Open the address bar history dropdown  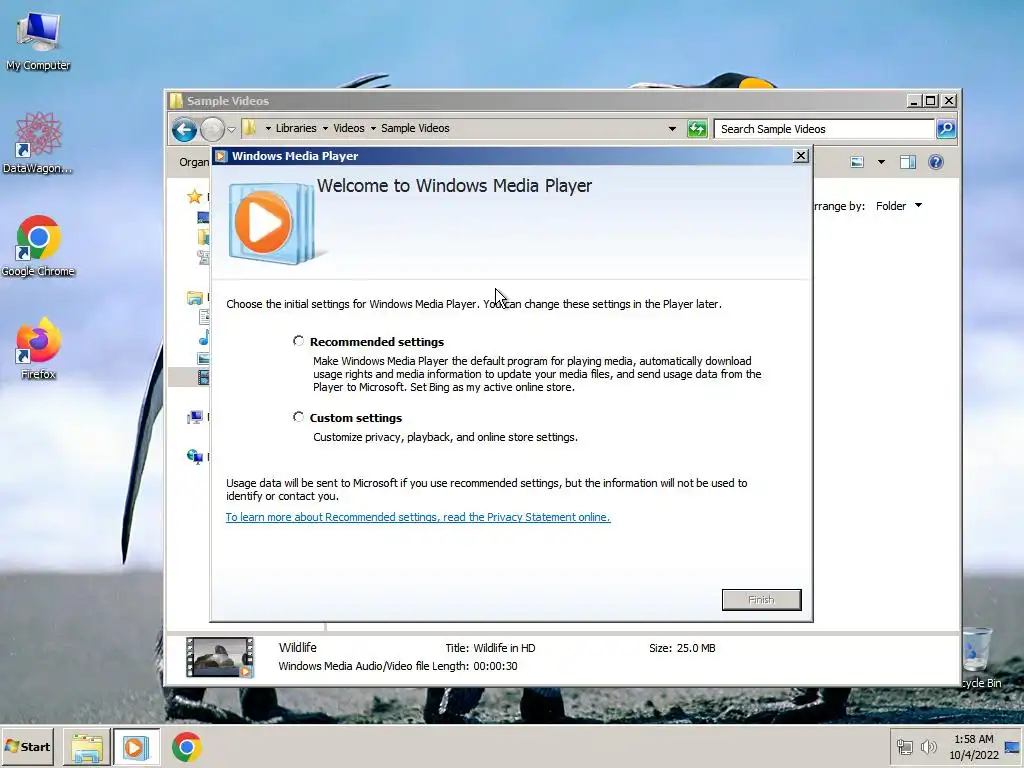[x=672, y=129]
